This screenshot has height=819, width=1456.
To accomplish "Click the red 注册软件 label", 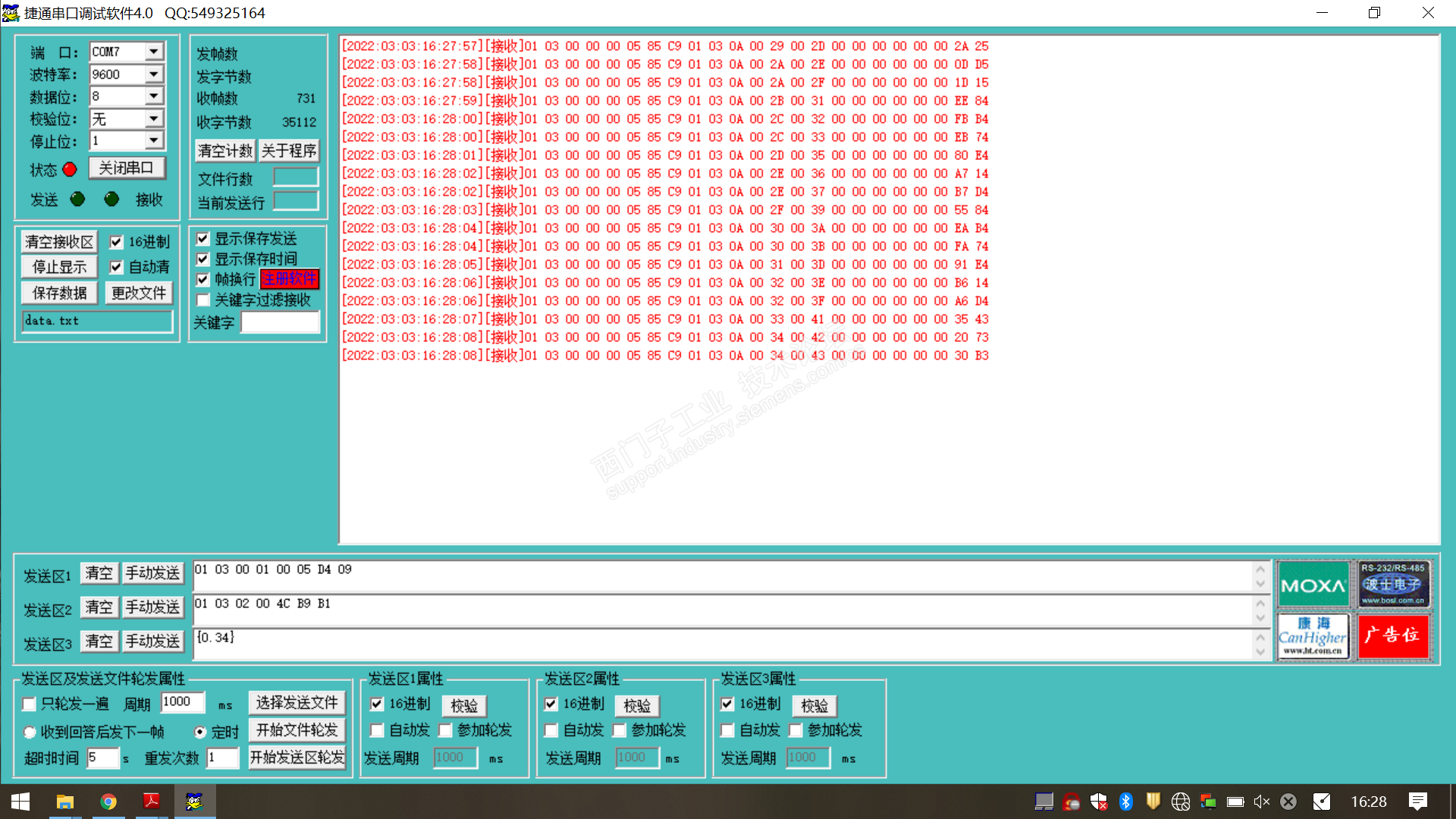I will click(290, 279).
